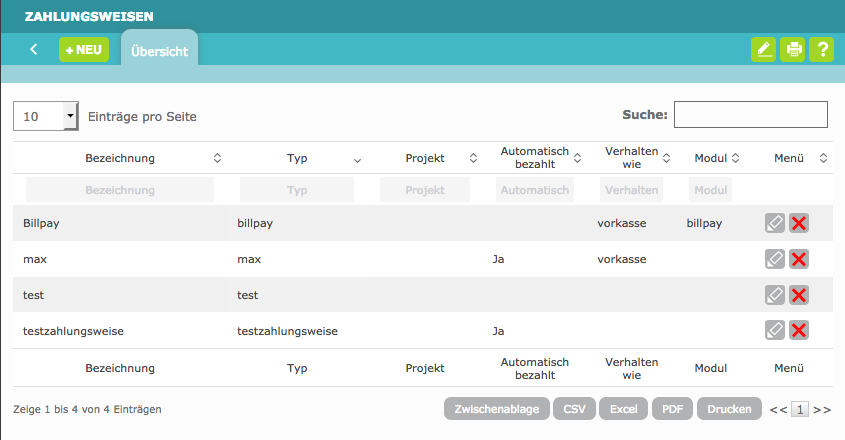Edit the Billpay payment method row
845x440 pixels.
(x=774, y=223)
